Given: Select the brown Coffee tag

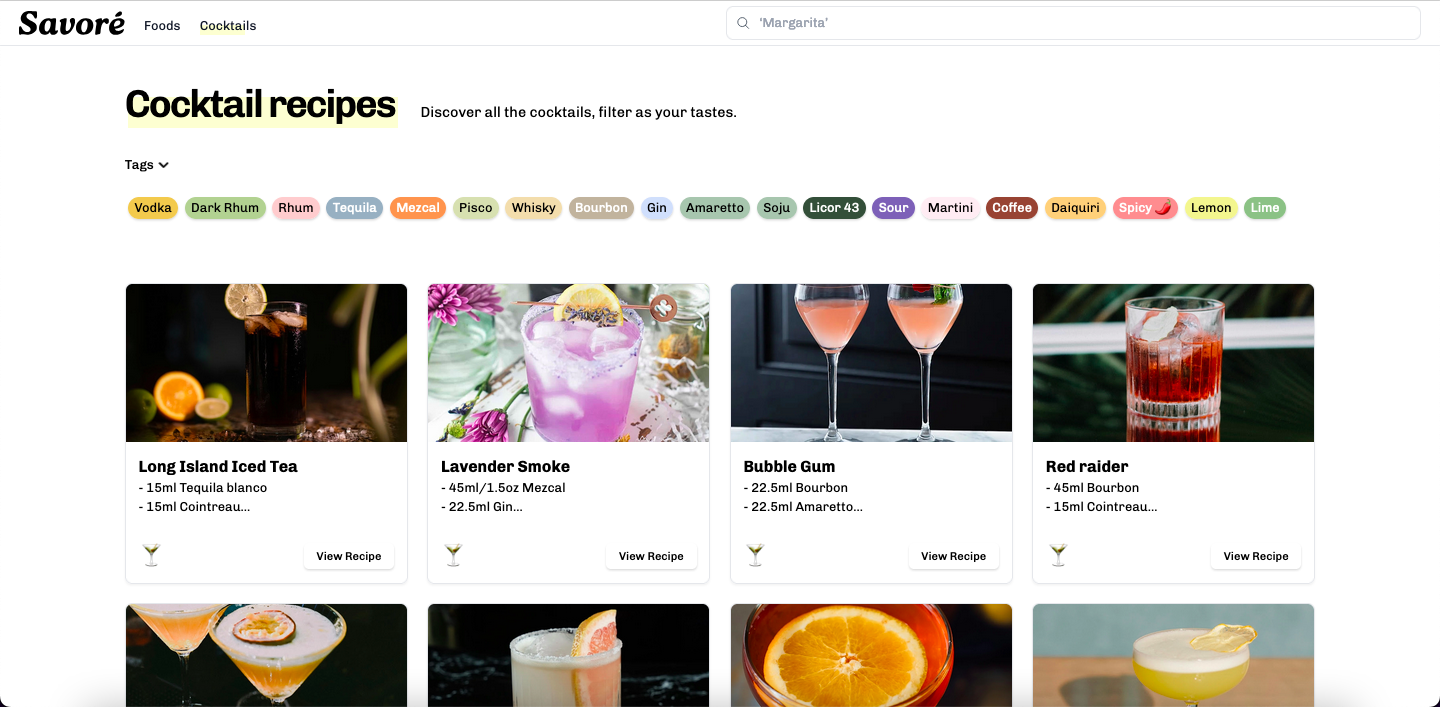Looking at the screenshot, I should 1011,208.
